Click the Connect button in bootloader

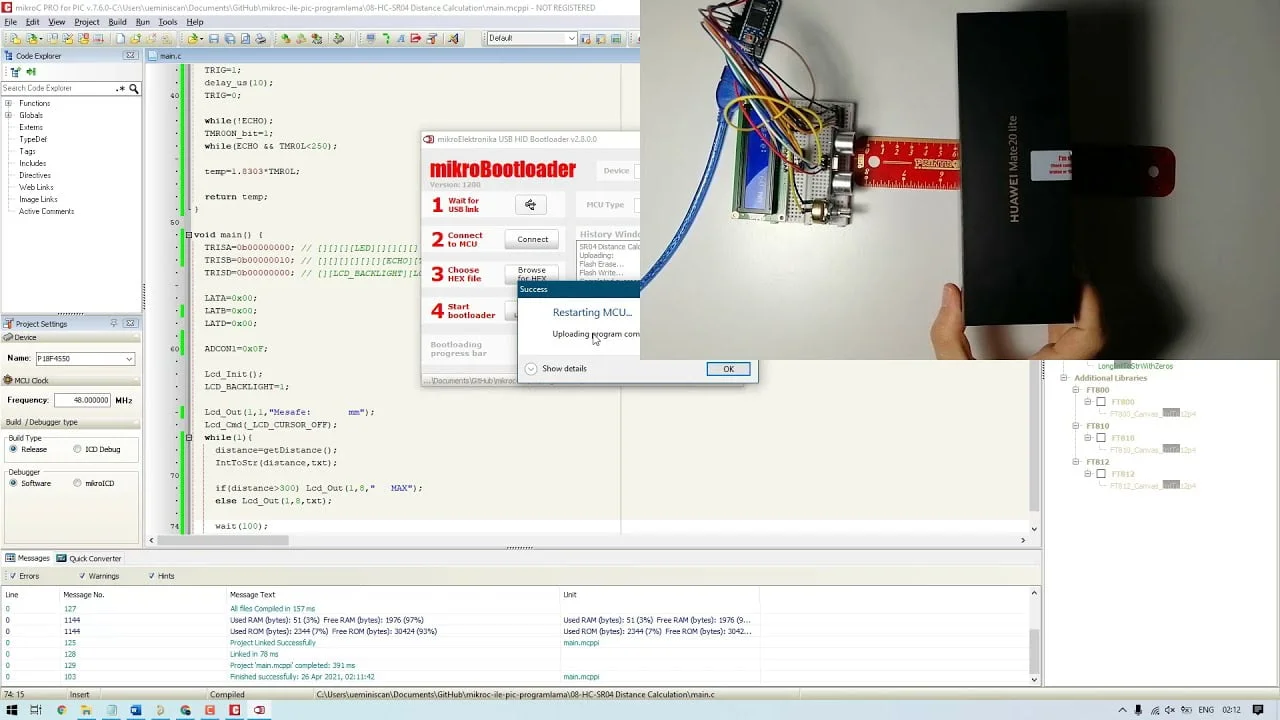click(532, 239)
